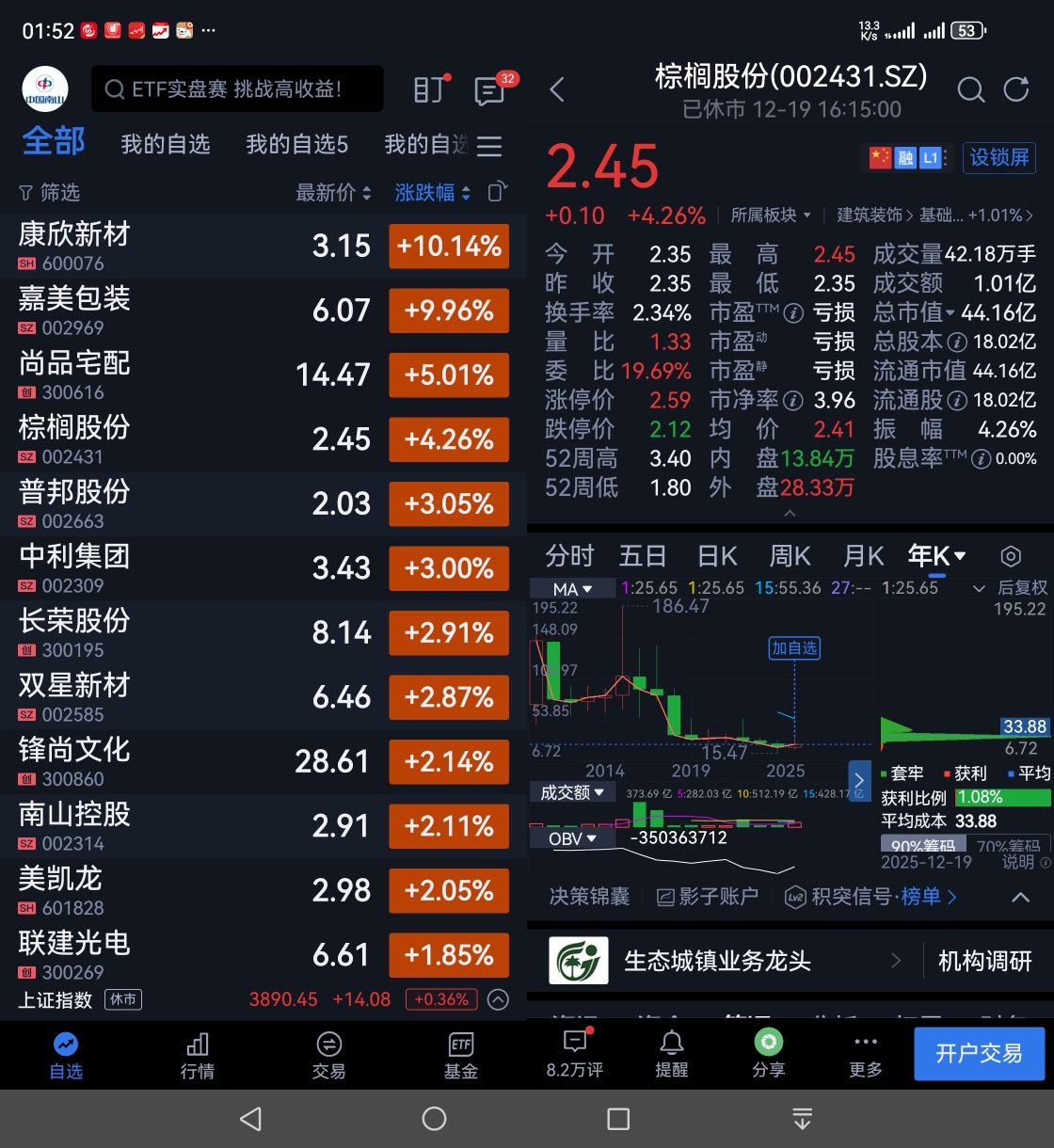Switch to the 我的自选 tab
The height and width of the screenshot is (1148, 1054).
166,144
